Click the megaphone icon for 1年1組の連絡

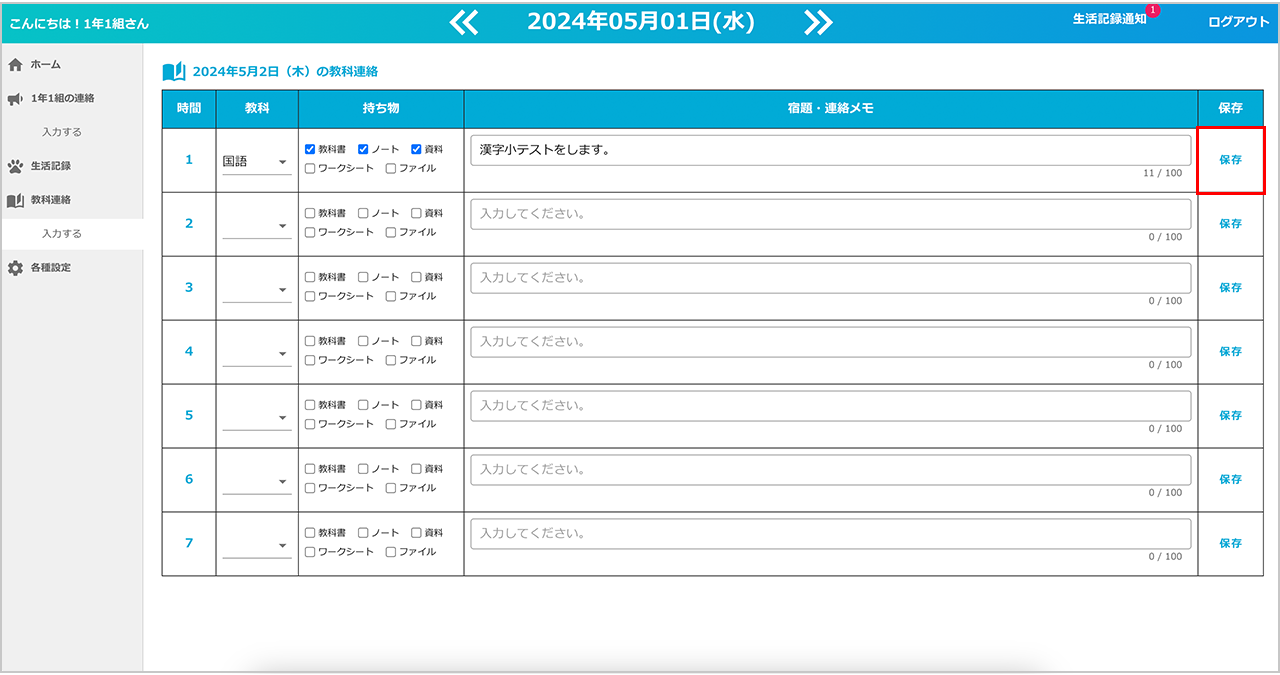point(15,99)
